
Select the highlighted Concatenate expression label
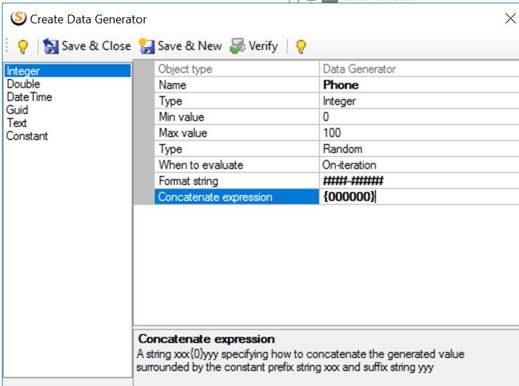pyautogui.click(x=237, y=197)
